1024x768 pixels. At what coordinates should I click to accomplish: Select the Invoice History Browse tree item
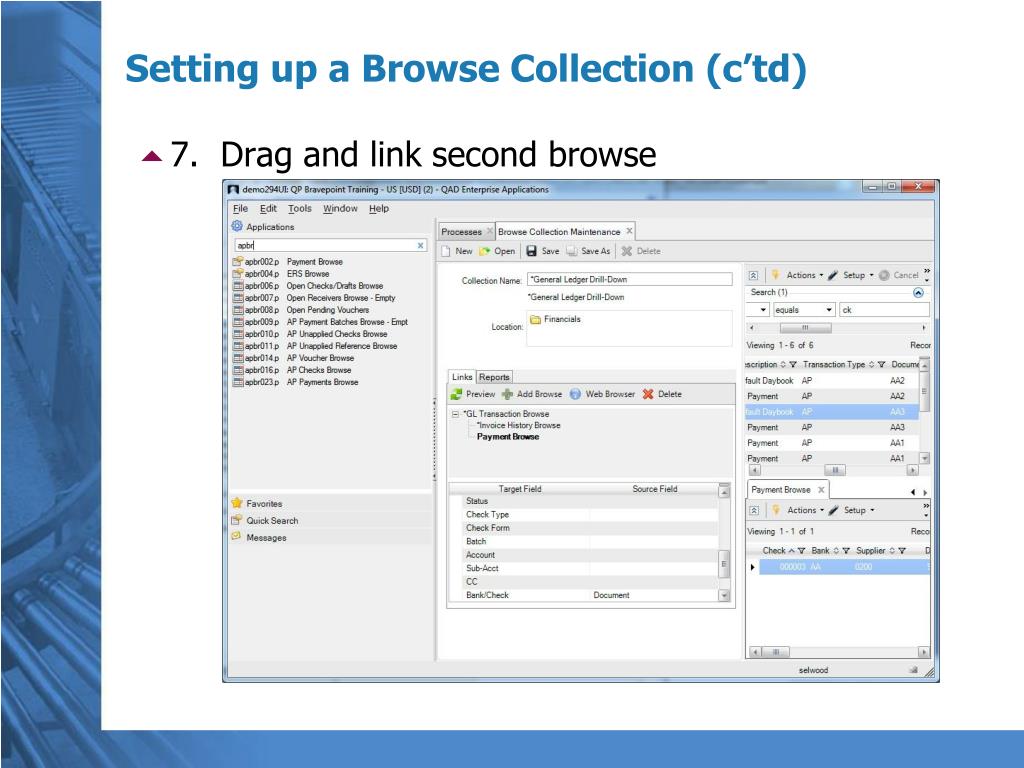[519, 425]
